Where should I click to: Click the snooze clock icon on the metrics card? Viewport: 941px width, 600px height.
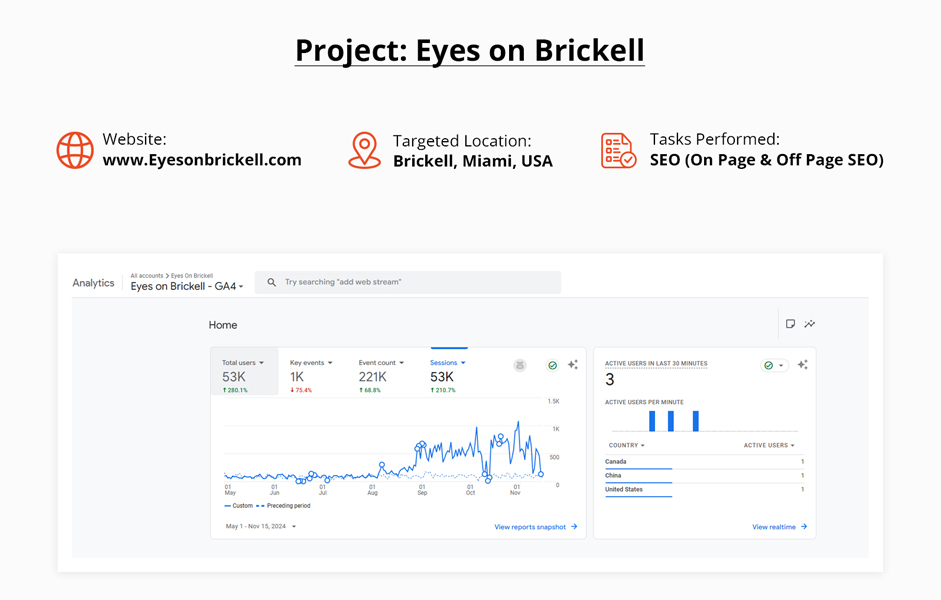pos(519,365)
